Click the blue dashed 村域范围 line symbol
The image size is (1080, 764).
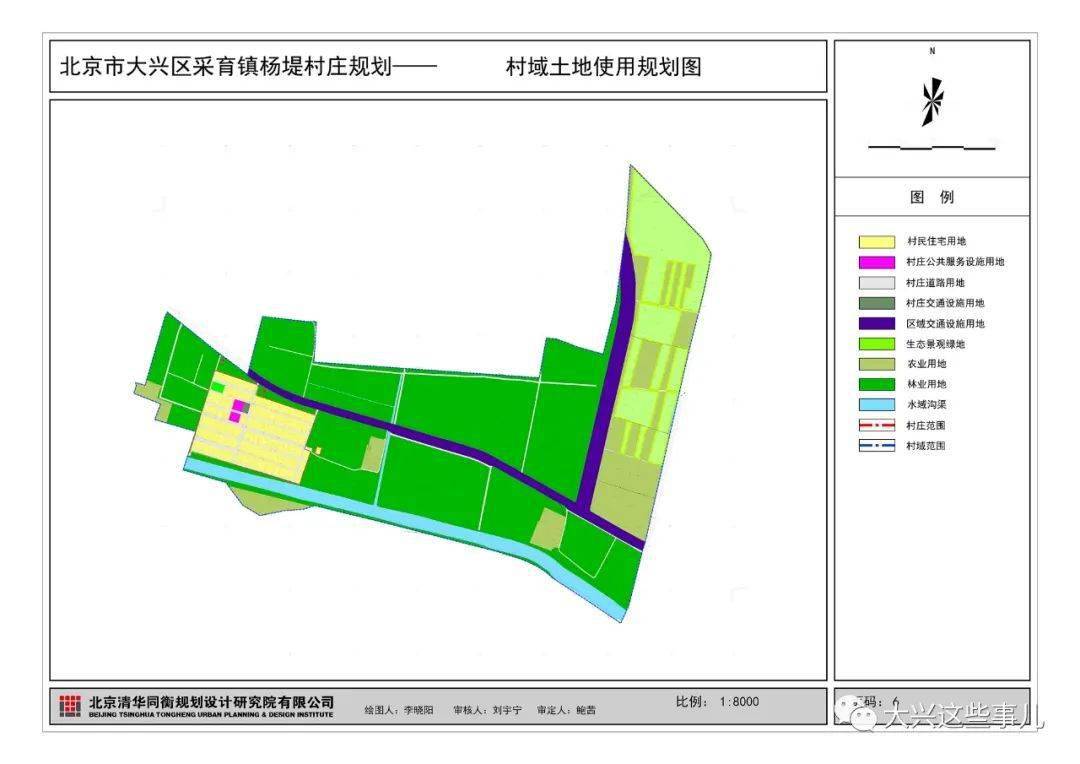tap(876, 446)
